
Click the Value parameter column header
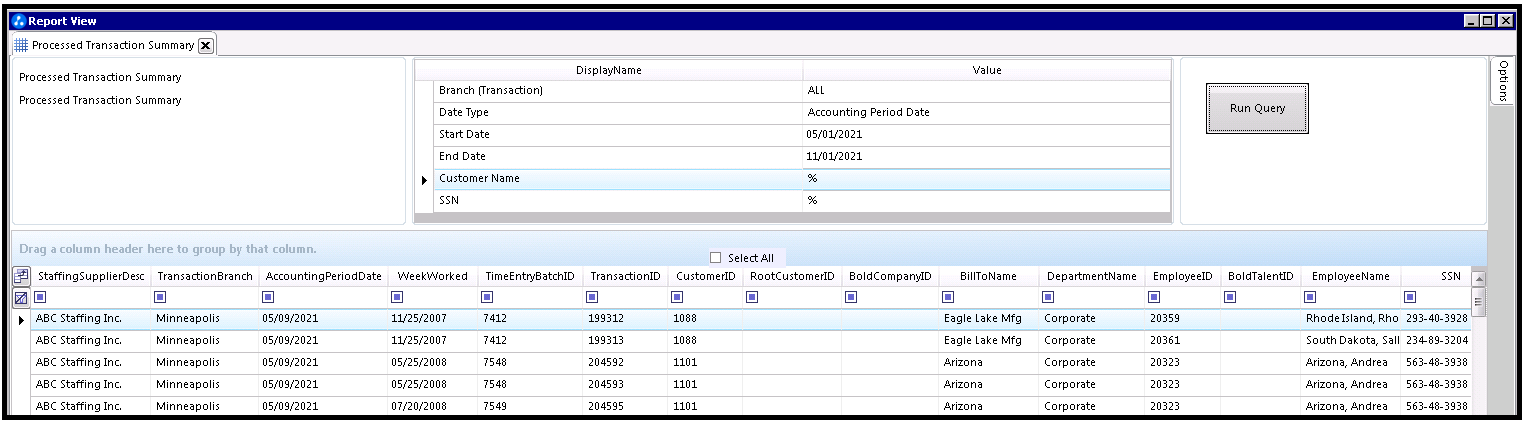point(986,70)
